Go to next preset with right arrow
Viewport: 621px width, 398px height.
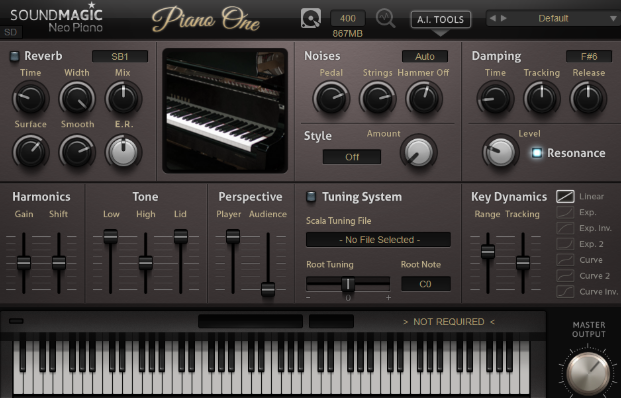coord(503,18)
